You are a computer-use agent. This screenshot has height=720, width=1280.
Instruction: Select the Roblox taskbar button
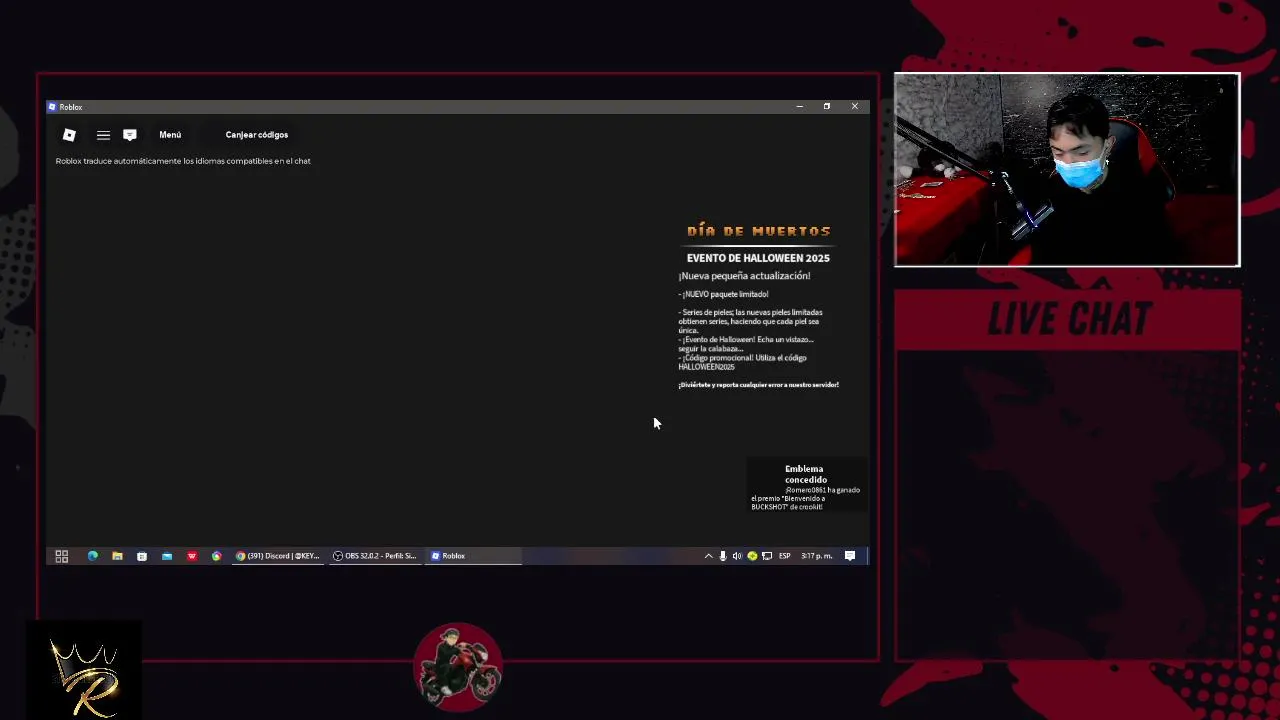point(474,556)
